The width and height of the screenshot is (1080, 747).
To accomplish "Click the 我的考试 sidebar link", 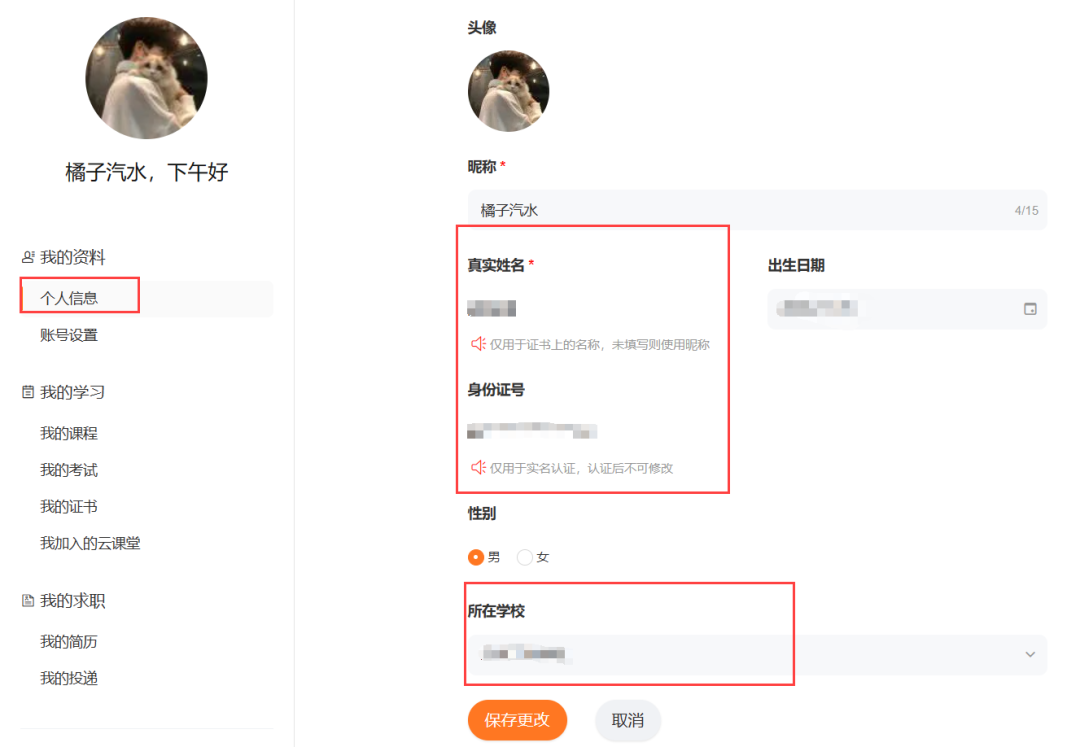I will click(x=68, y=470).
